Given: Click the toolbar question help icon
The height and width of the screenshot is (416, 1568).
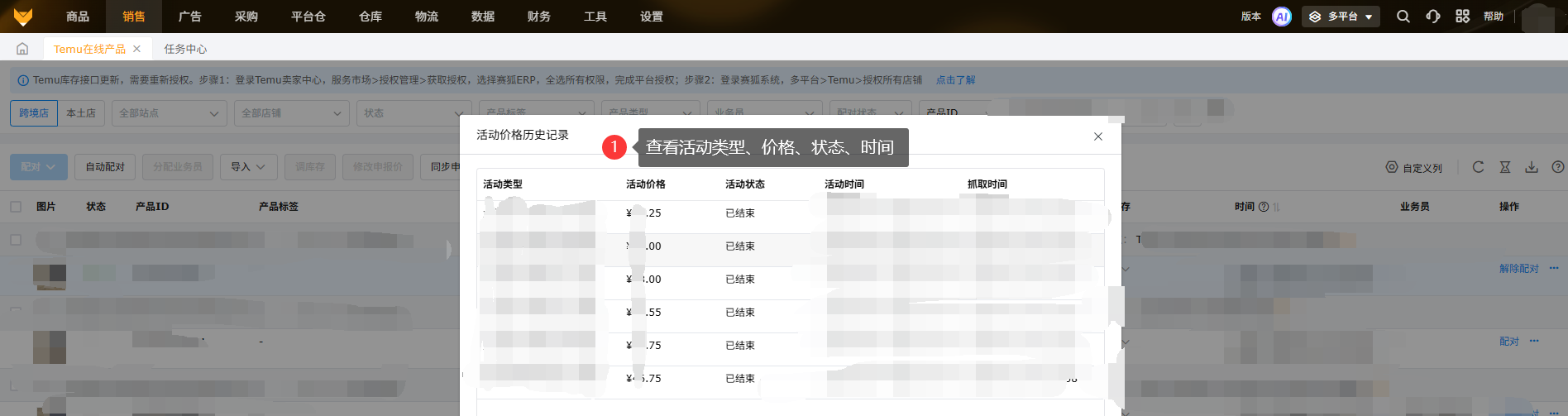Looking at the screenshot, I should [x=1558, y=167].
